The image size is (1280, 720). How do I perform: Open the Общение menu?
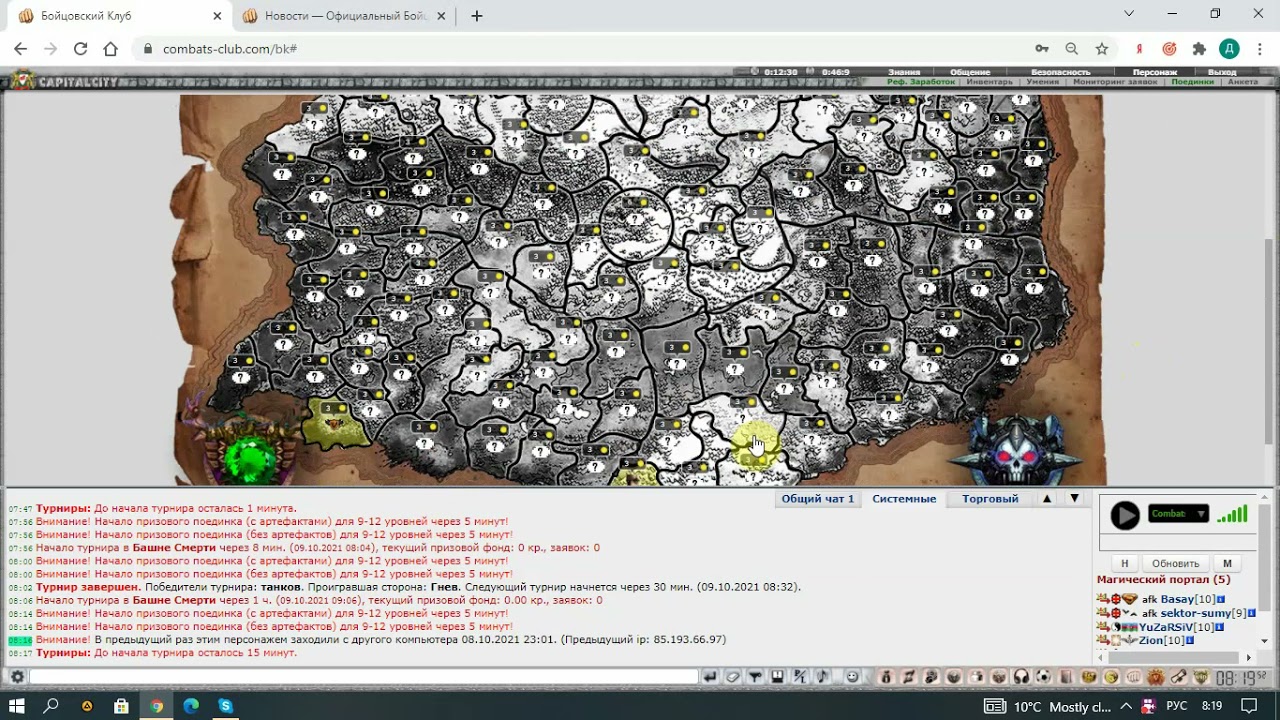[x=970, y=72]
